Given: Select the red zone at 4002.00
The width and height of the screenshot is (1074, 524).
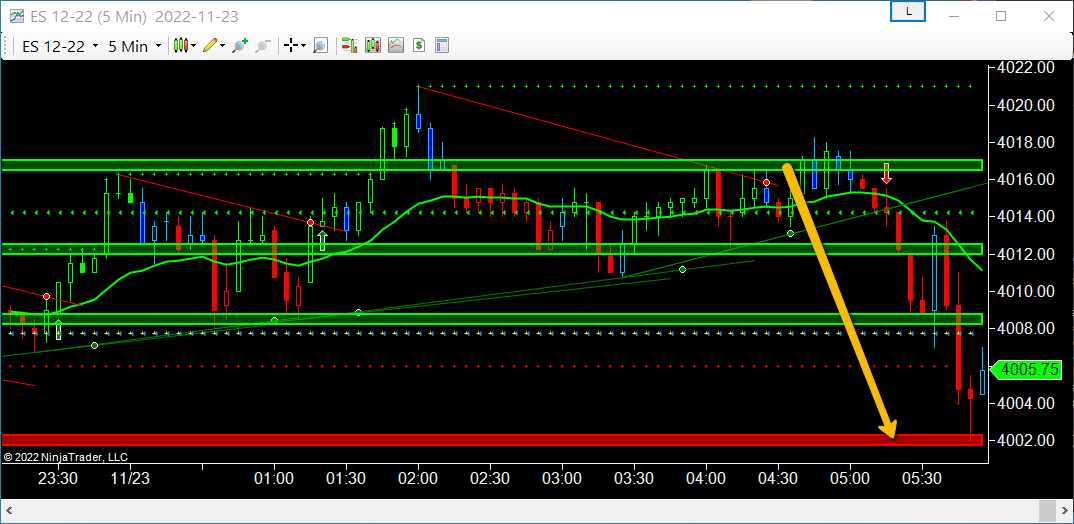Looking at the screenshot, I should pyautogui.click(x=492, y=440).
